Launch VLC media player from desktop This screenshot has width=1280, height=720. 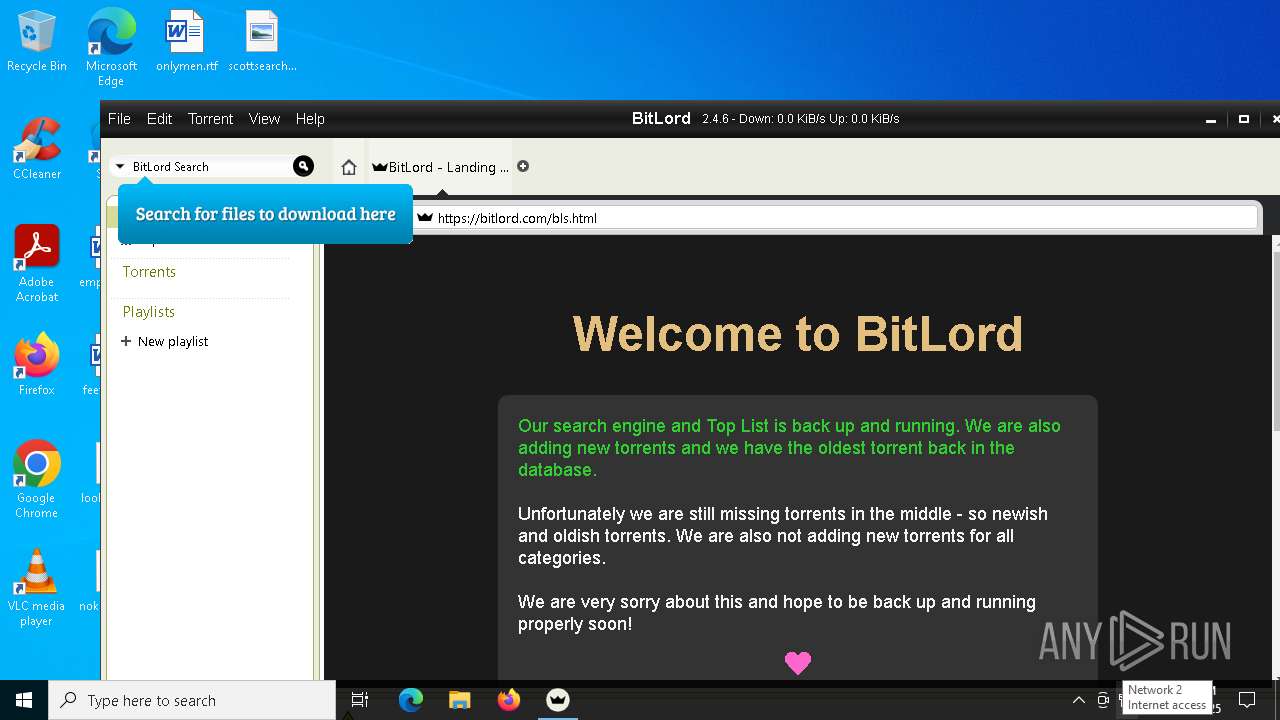point(37,588)
